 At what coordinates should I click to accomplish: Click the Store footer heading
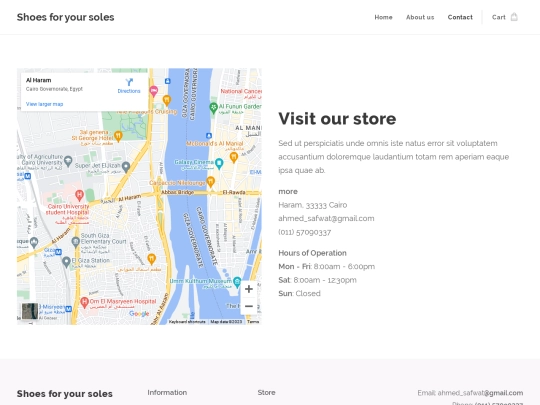[x=266, y=393]
